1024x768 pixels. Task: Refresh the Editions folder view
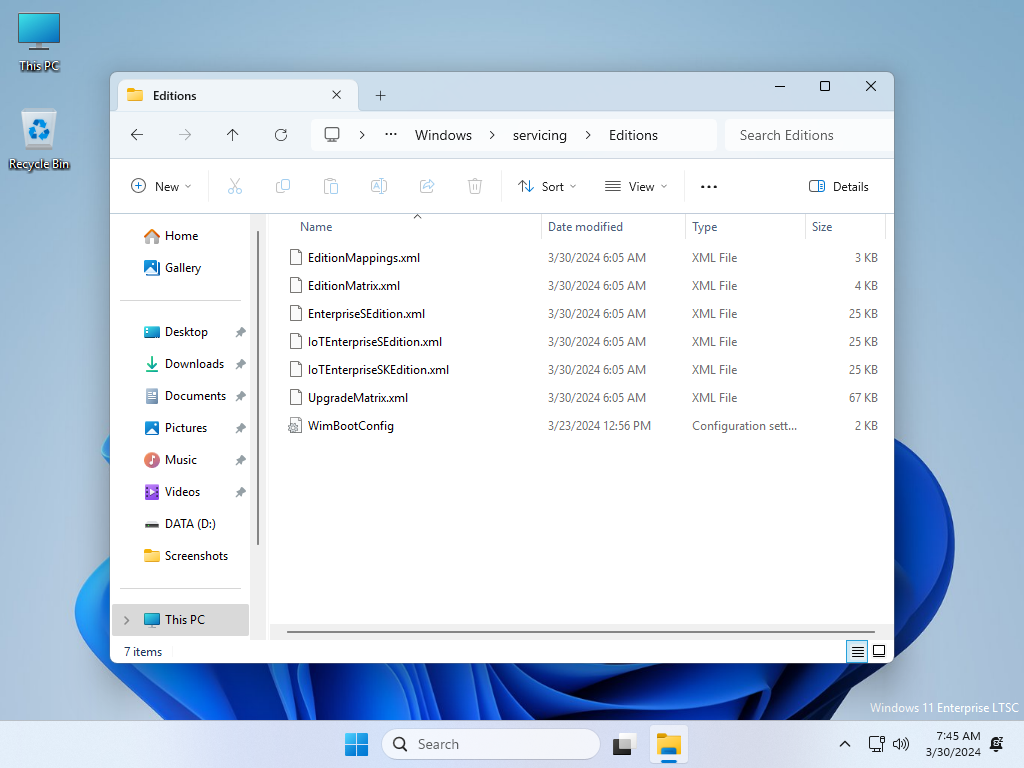(281, 135)
